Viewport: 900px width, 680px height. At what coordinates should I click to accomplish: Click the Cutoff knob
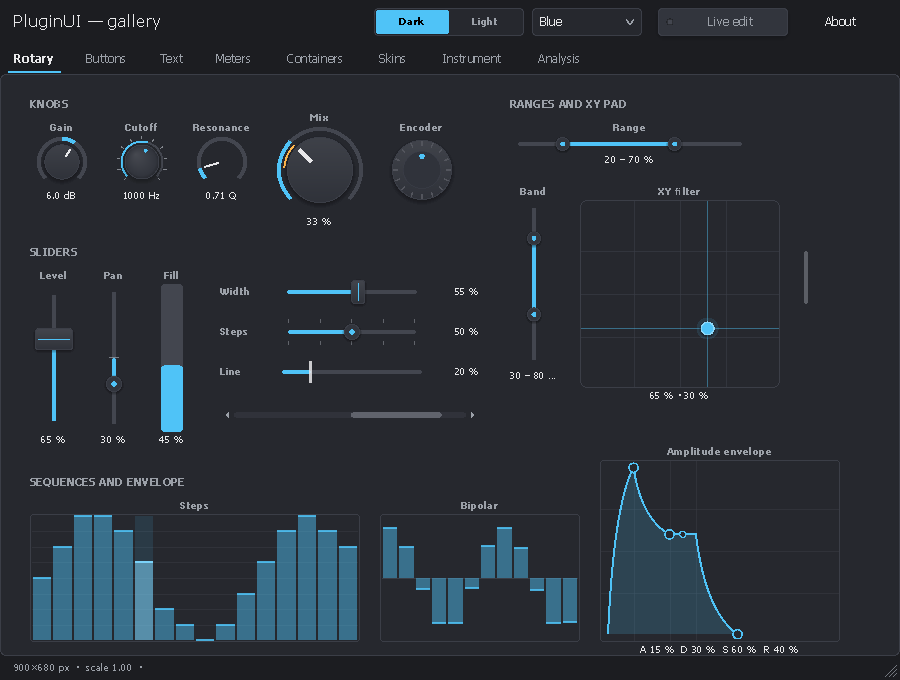click(141, 161)
